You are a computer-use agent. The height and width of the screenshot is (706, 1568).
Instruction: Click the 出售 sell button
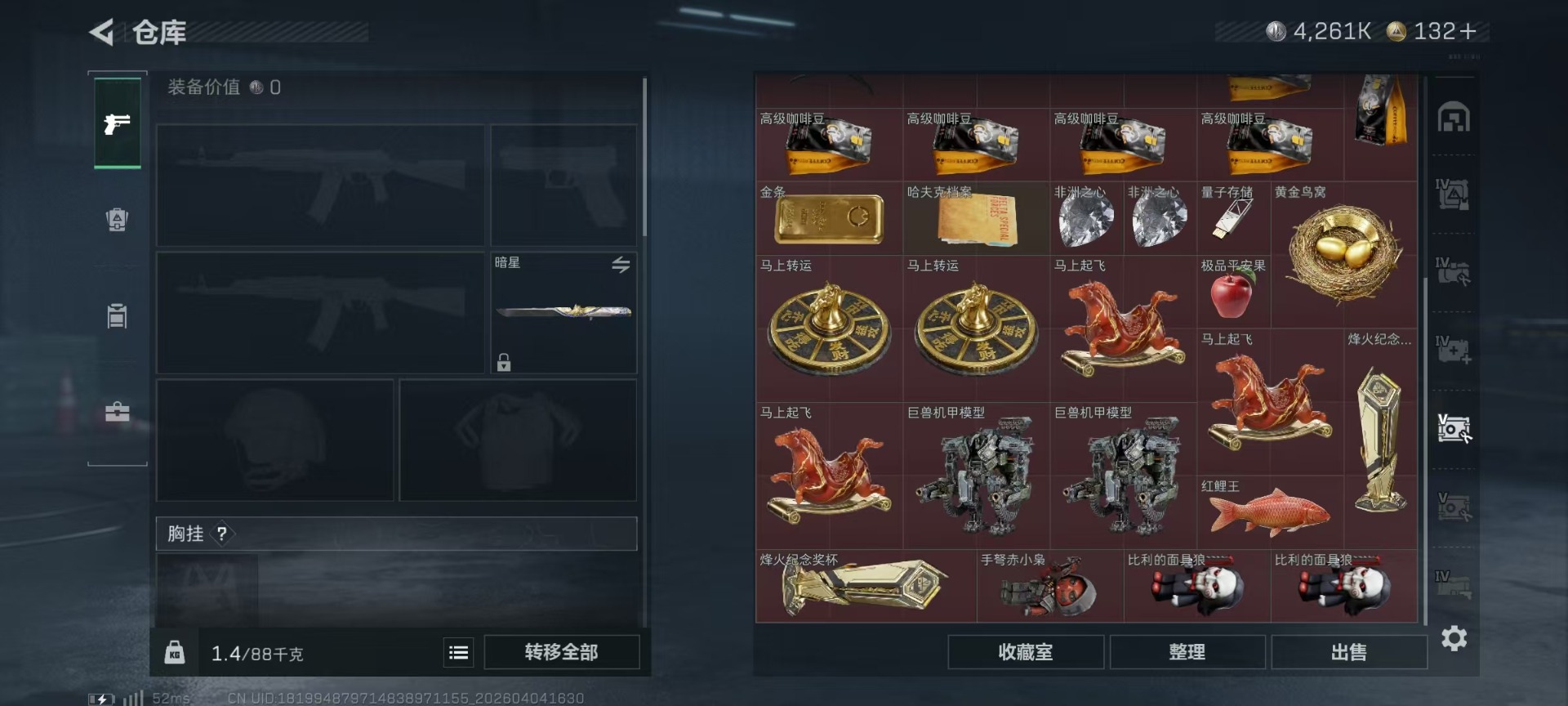pyautogui.click(x=1348, y=652)
